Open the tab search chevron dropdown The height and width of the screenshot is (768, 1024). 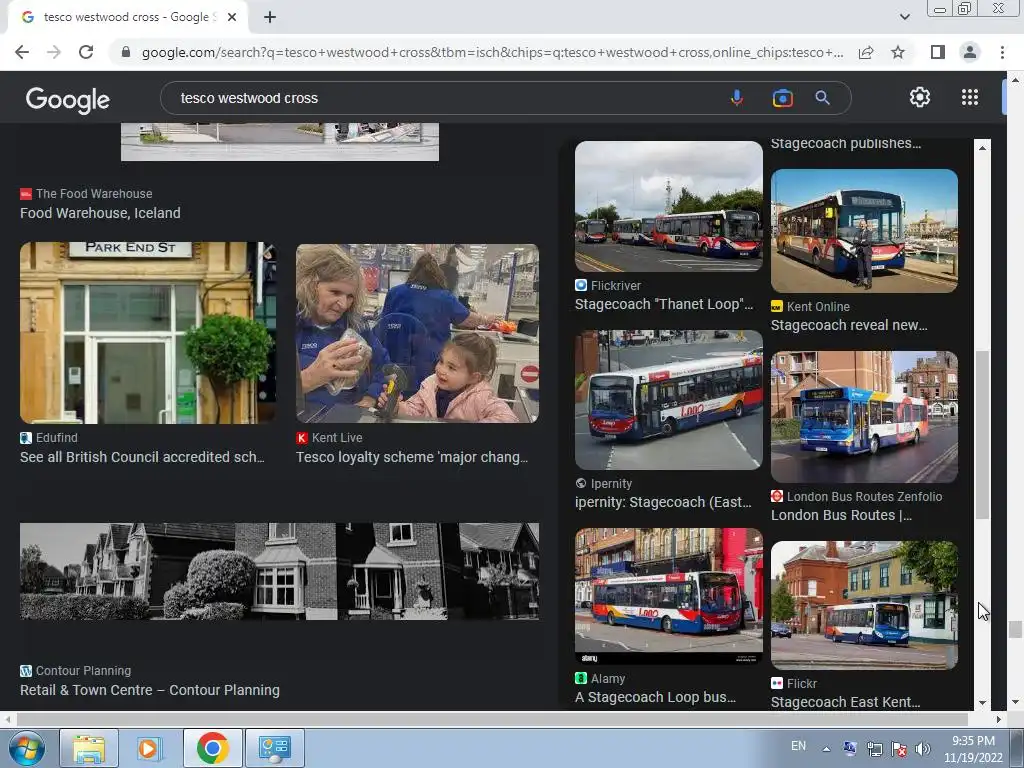tap(904, 17)
